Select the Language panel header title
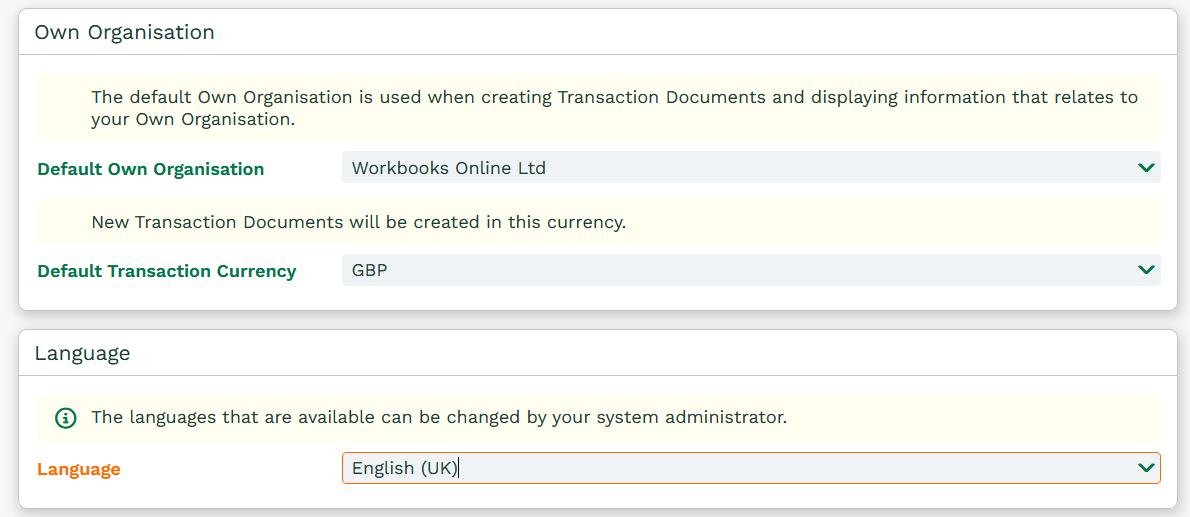1190x517 pixels. coord(82,353)
